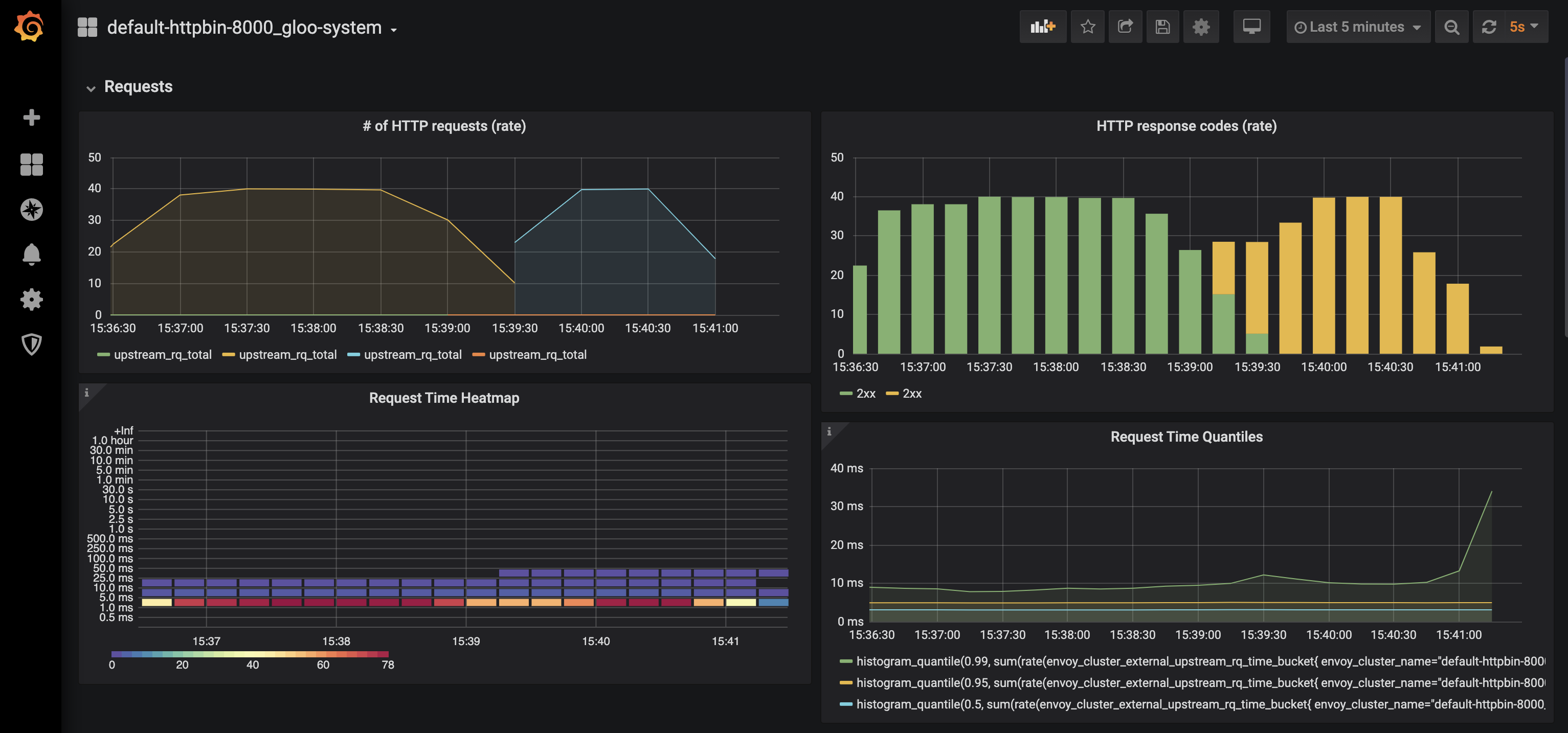Refresh the dashboard with refresh icon
Viewport: 1568px width, 733px height.
tap(1489, 27)
